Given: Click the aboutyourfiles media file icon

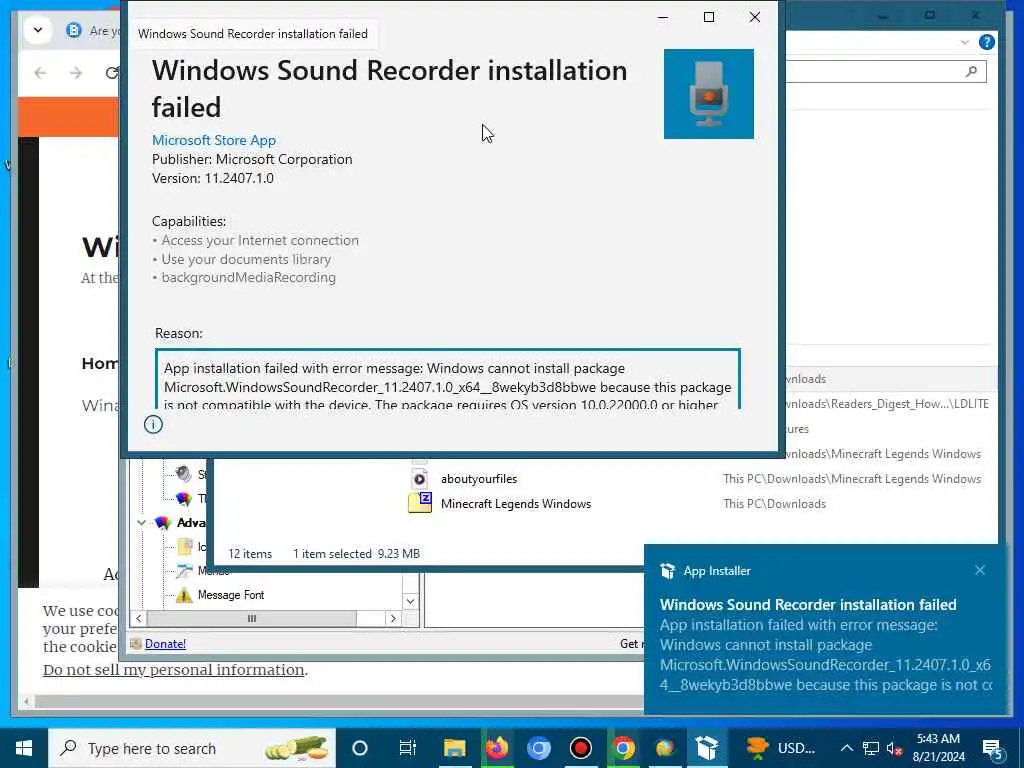Looking at the screenshot, I should click(419, 479).
